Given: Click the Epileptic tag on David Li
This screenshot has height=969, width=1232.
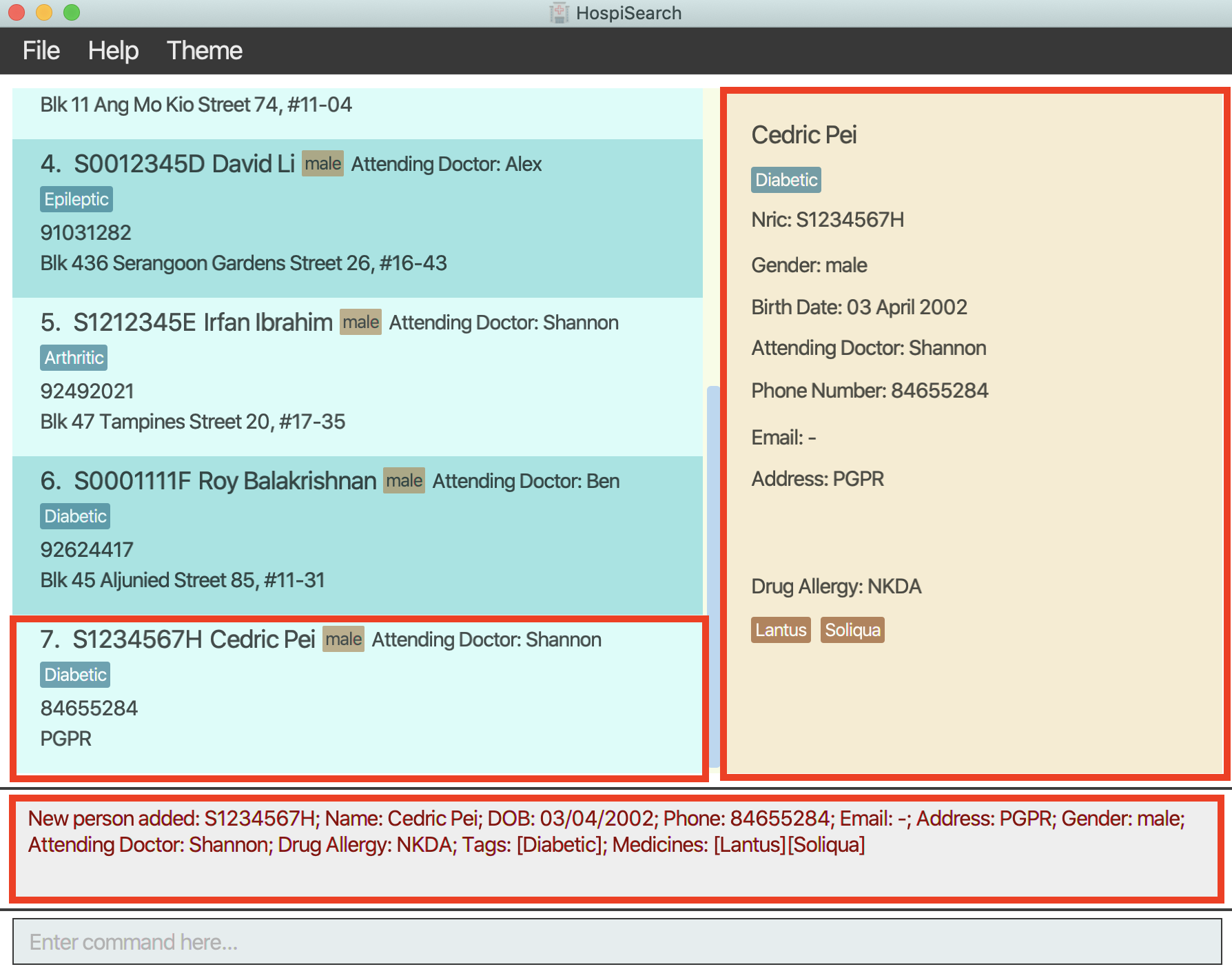Looking at the screenshot, I should pyautogui.click(x=76, y=199).
